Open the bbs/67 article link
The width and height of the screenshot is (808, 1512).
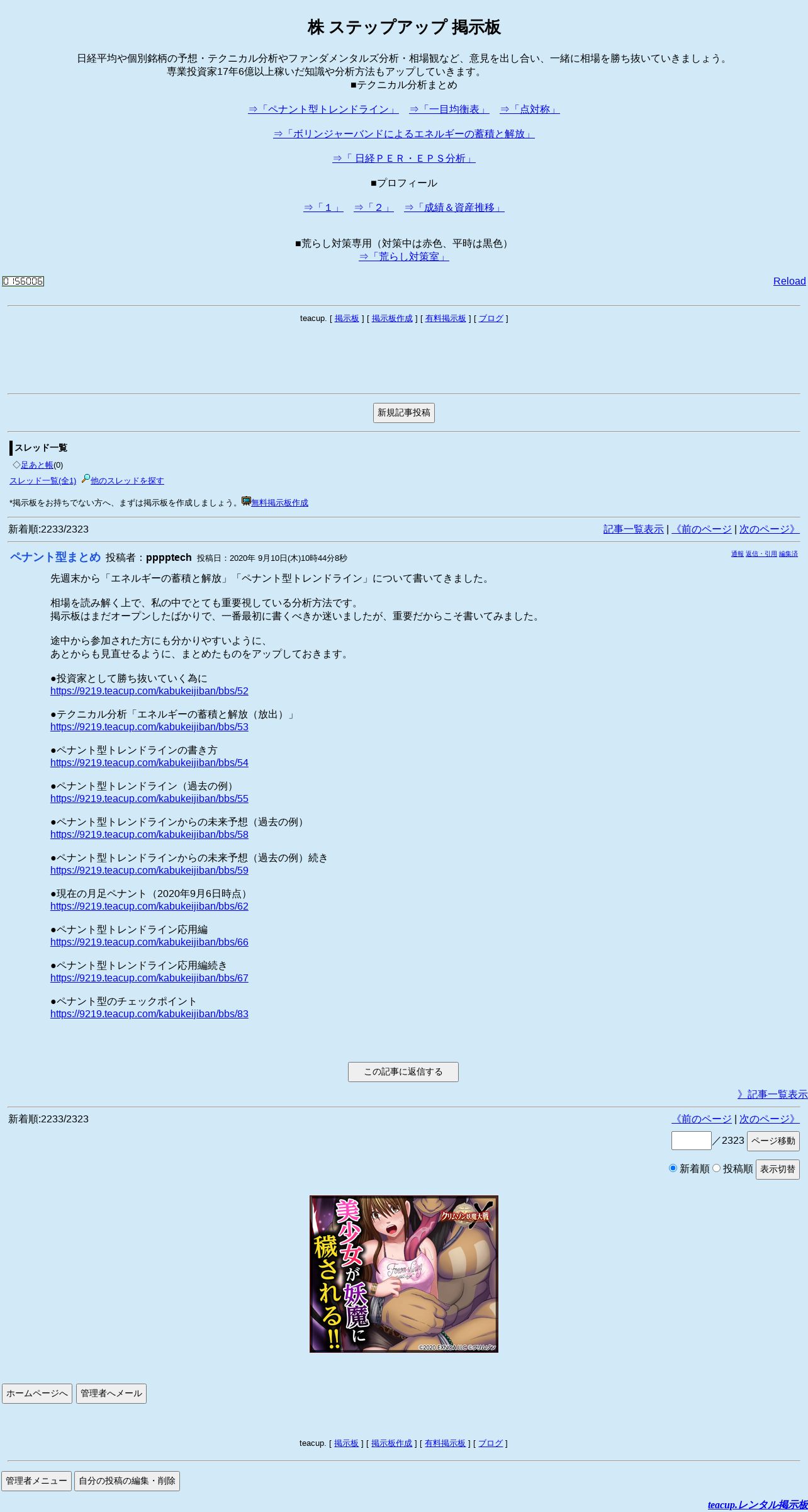coord(149,978)
